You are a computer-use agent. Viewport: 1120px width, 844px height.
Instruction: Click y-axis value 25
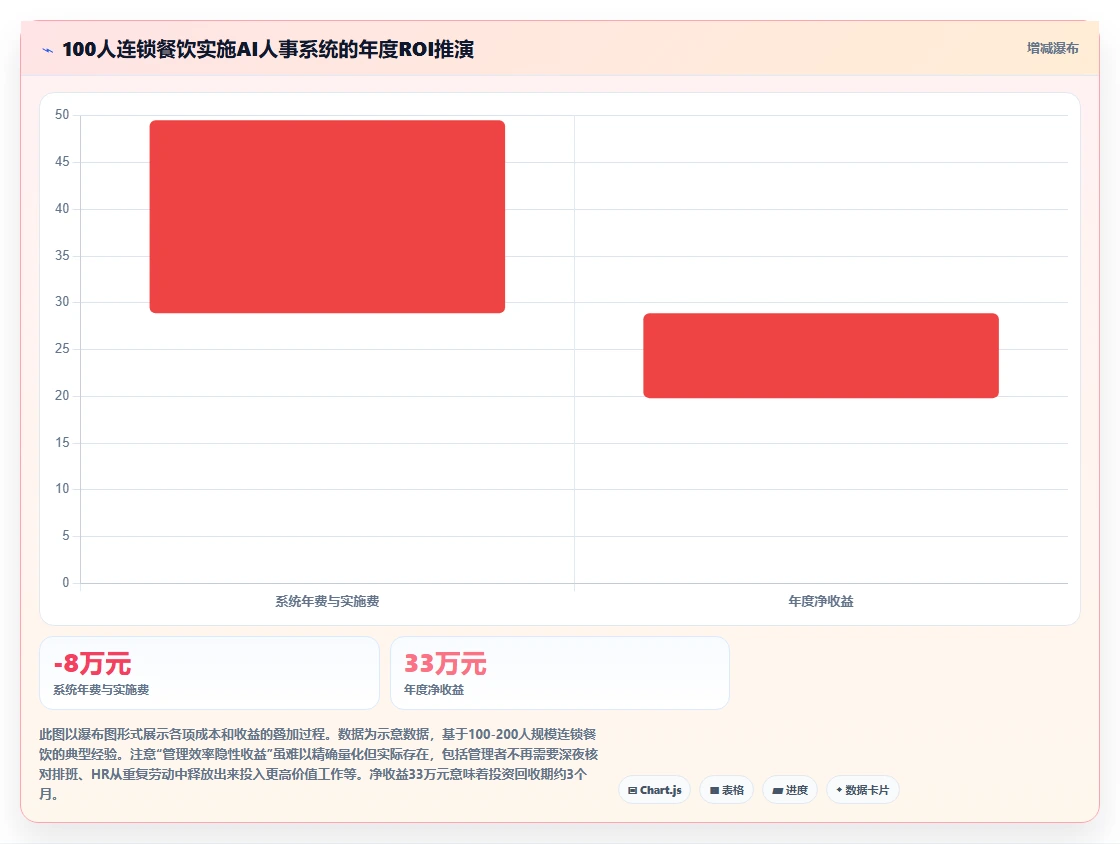(x=62, y=348)
